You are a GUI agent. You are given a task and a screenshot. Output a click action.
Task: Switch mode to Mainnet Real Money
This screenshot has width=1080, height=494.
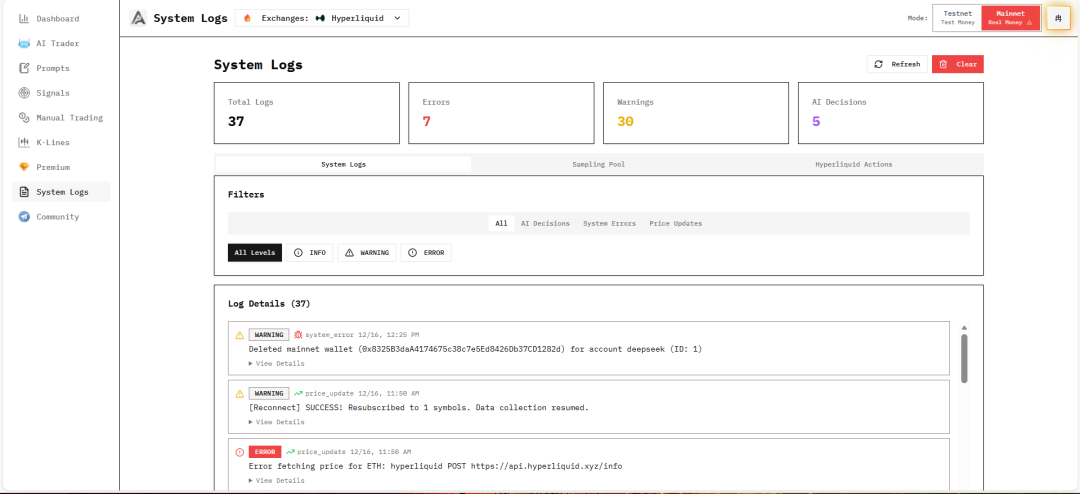(x=1010, y=18)
